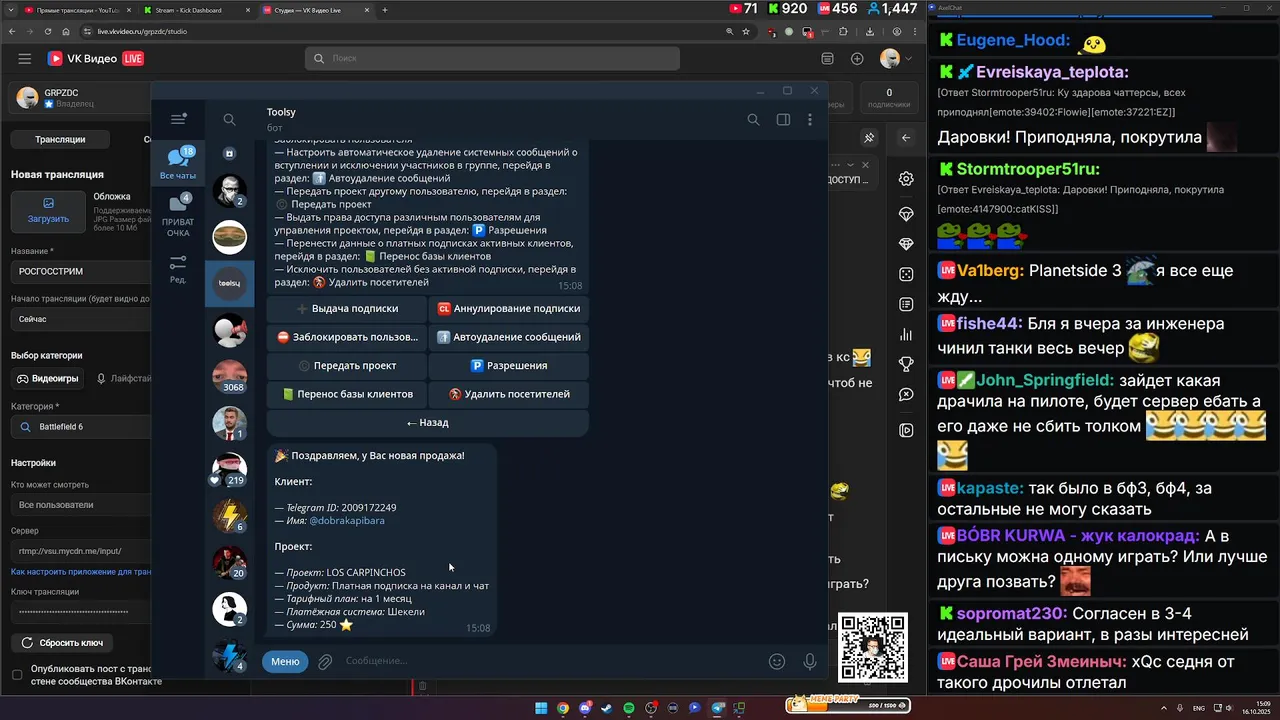
Task: Open Discord from the taskbar
Action: point(585,708)
